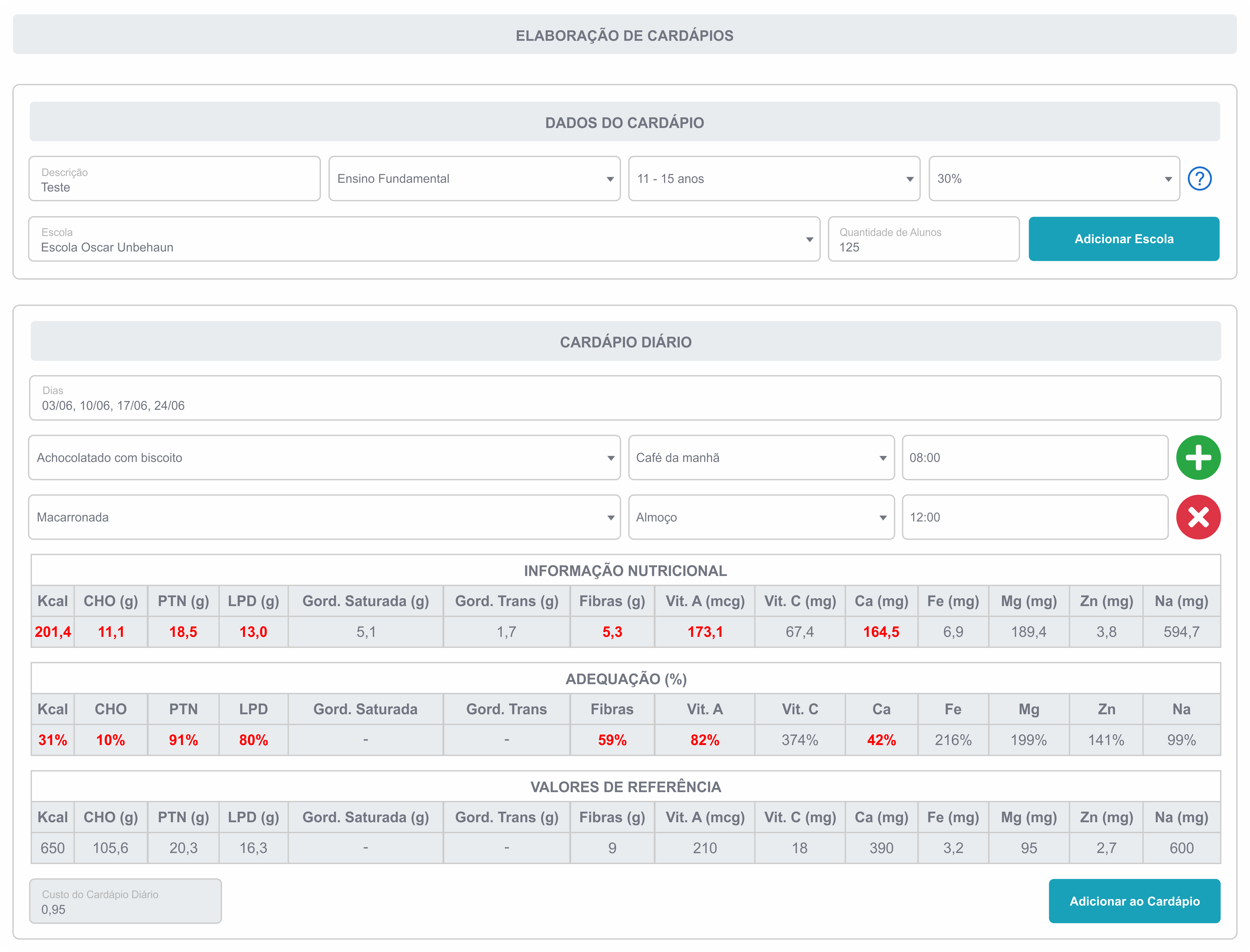
Task: Click the ADEQUAÇÃO (%) table title
Action: pyautogui.click(x=626, y=679)
